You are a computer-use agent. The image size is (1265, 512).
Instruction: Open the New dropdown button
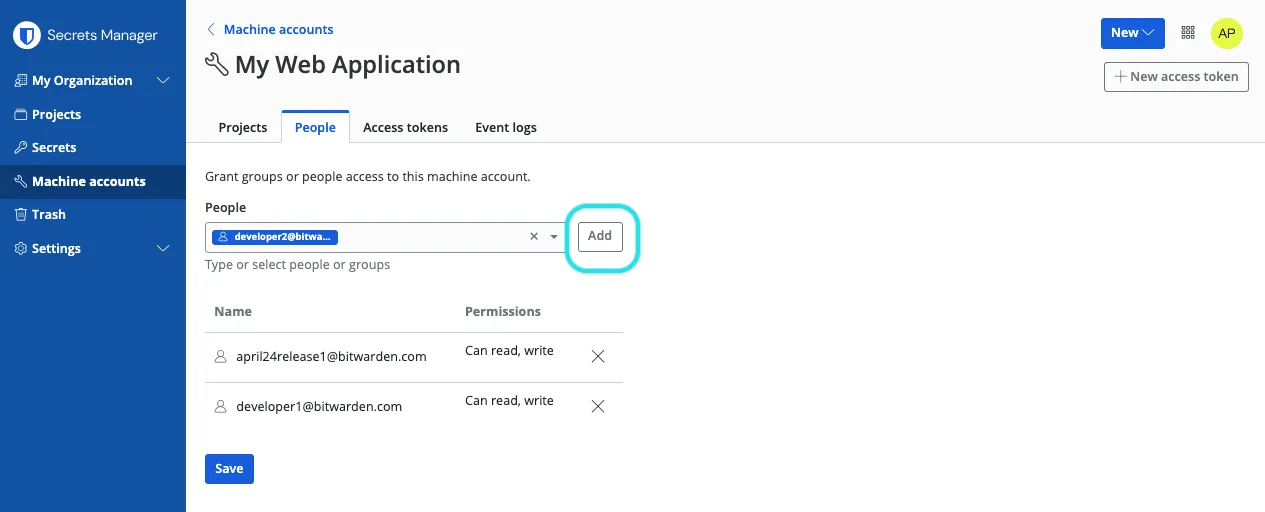[1132, 33]
